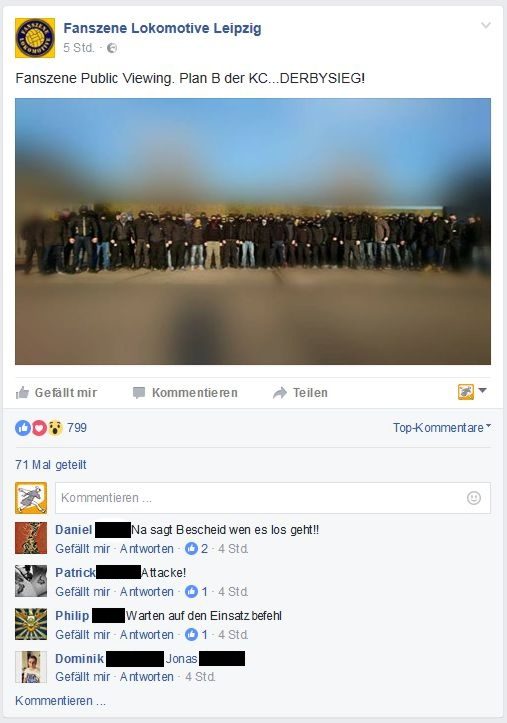Focus the Kommentieren ... comment input field
507x723 pixels.
(273, 498)
